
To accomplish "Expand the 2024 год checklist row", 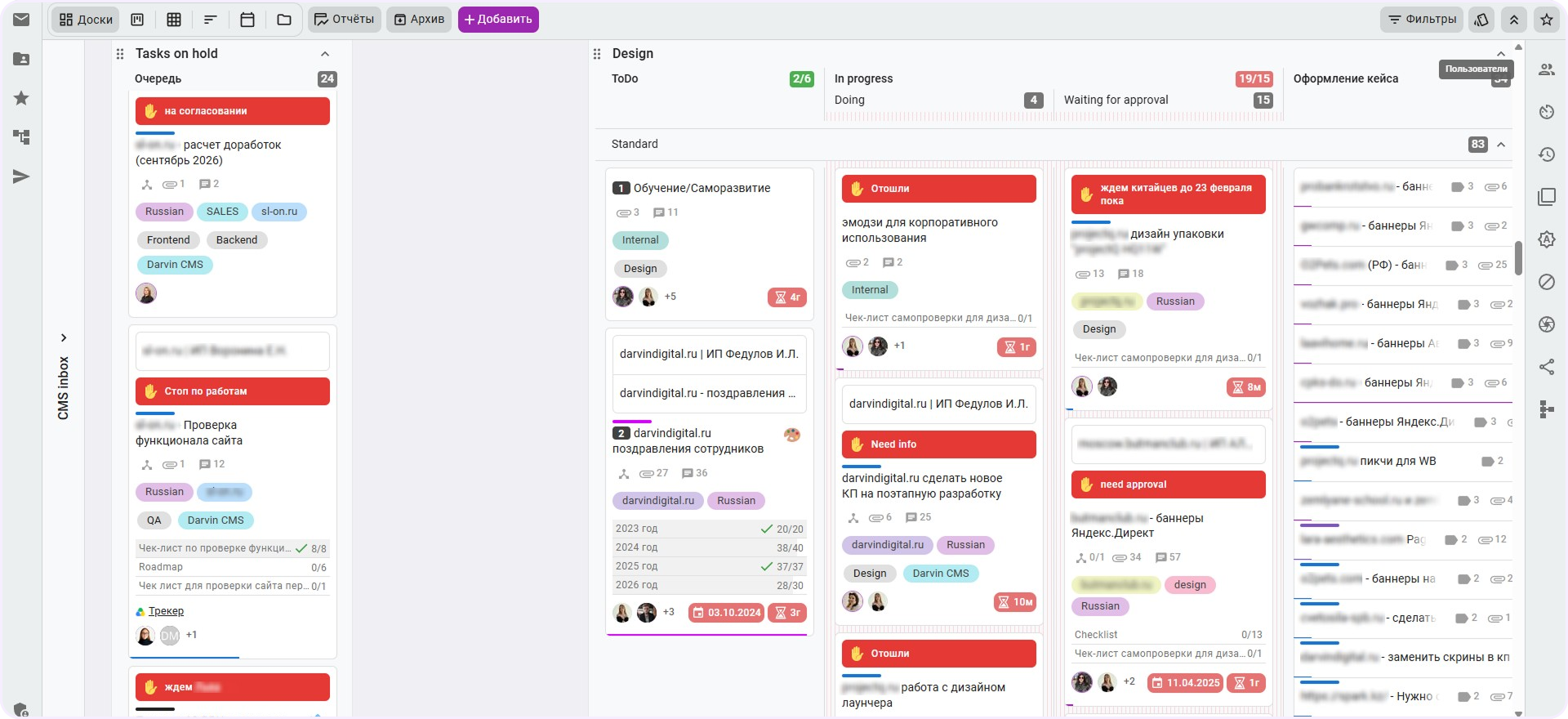I will (x=709, y=547).
